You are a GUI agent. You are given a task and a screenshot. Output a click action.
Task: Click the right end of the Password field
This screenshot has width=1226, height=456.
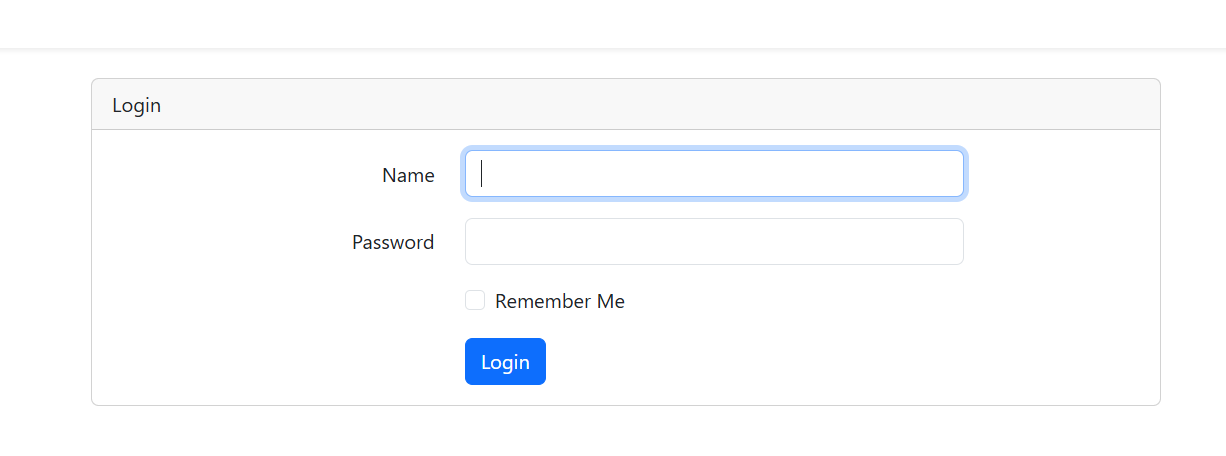[945, 242]
